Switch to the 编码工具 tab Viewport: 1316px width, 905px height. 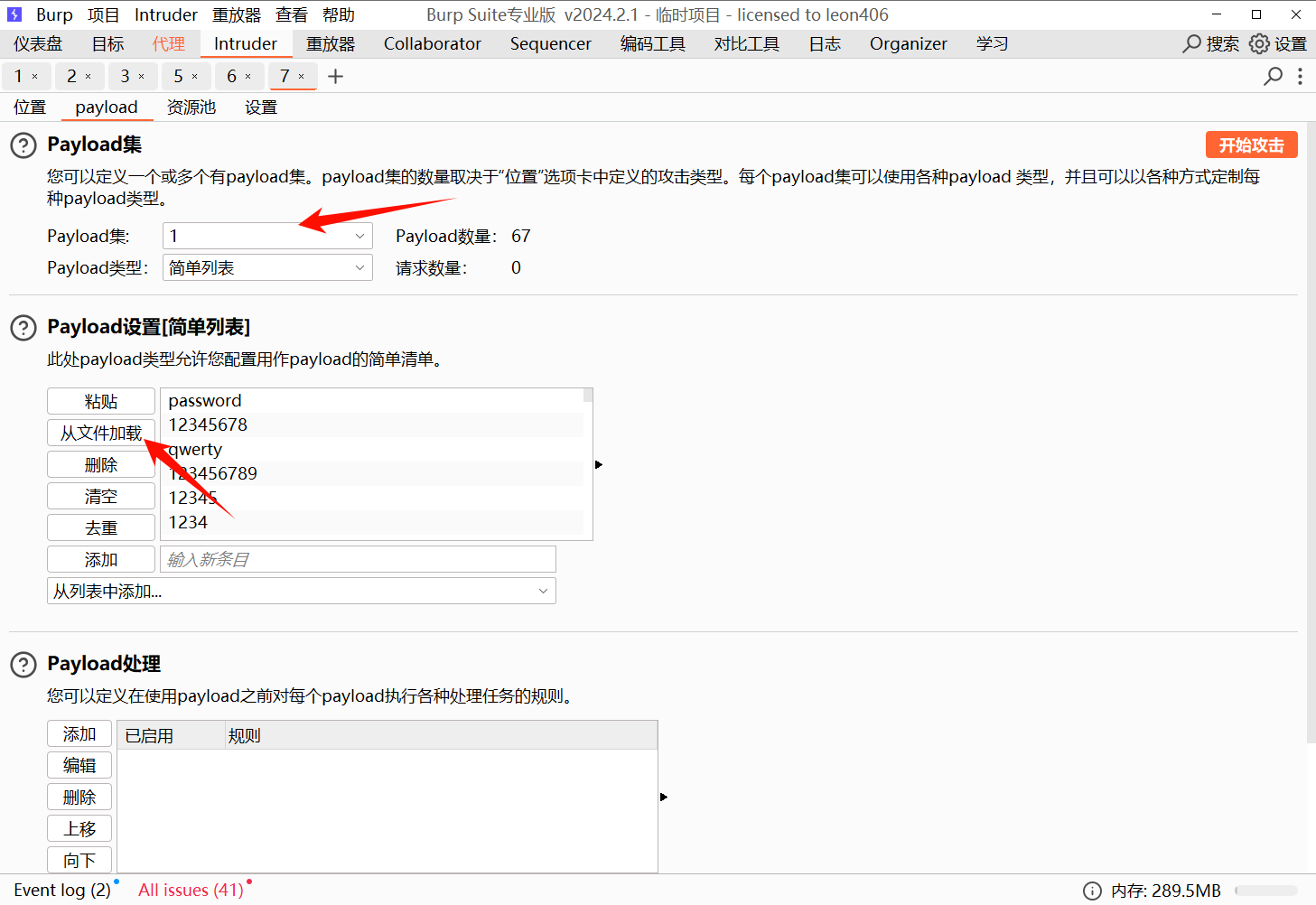coord(653,43)
